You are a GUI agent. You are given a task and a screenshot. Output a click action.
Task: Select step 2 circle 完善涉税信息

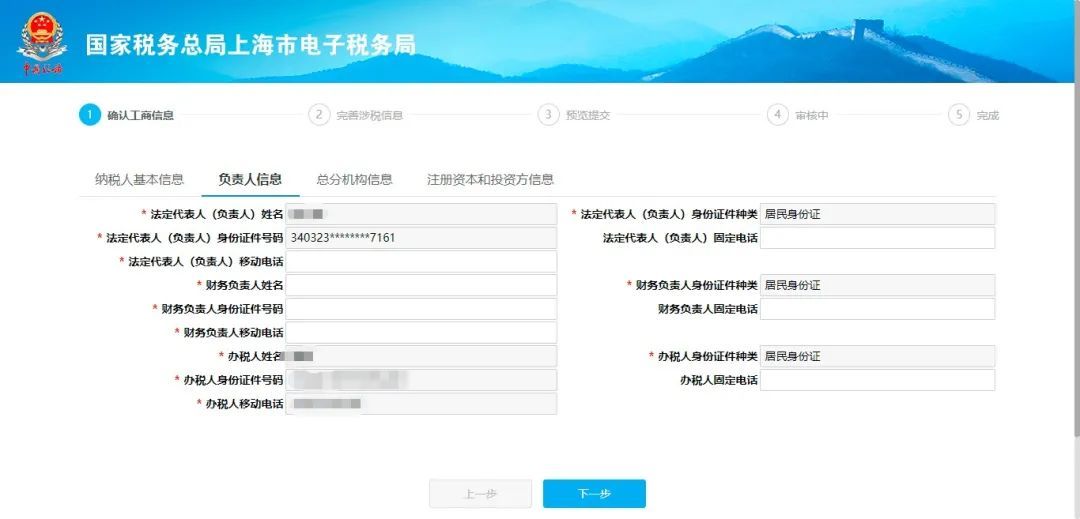click(x=319, y=115)
